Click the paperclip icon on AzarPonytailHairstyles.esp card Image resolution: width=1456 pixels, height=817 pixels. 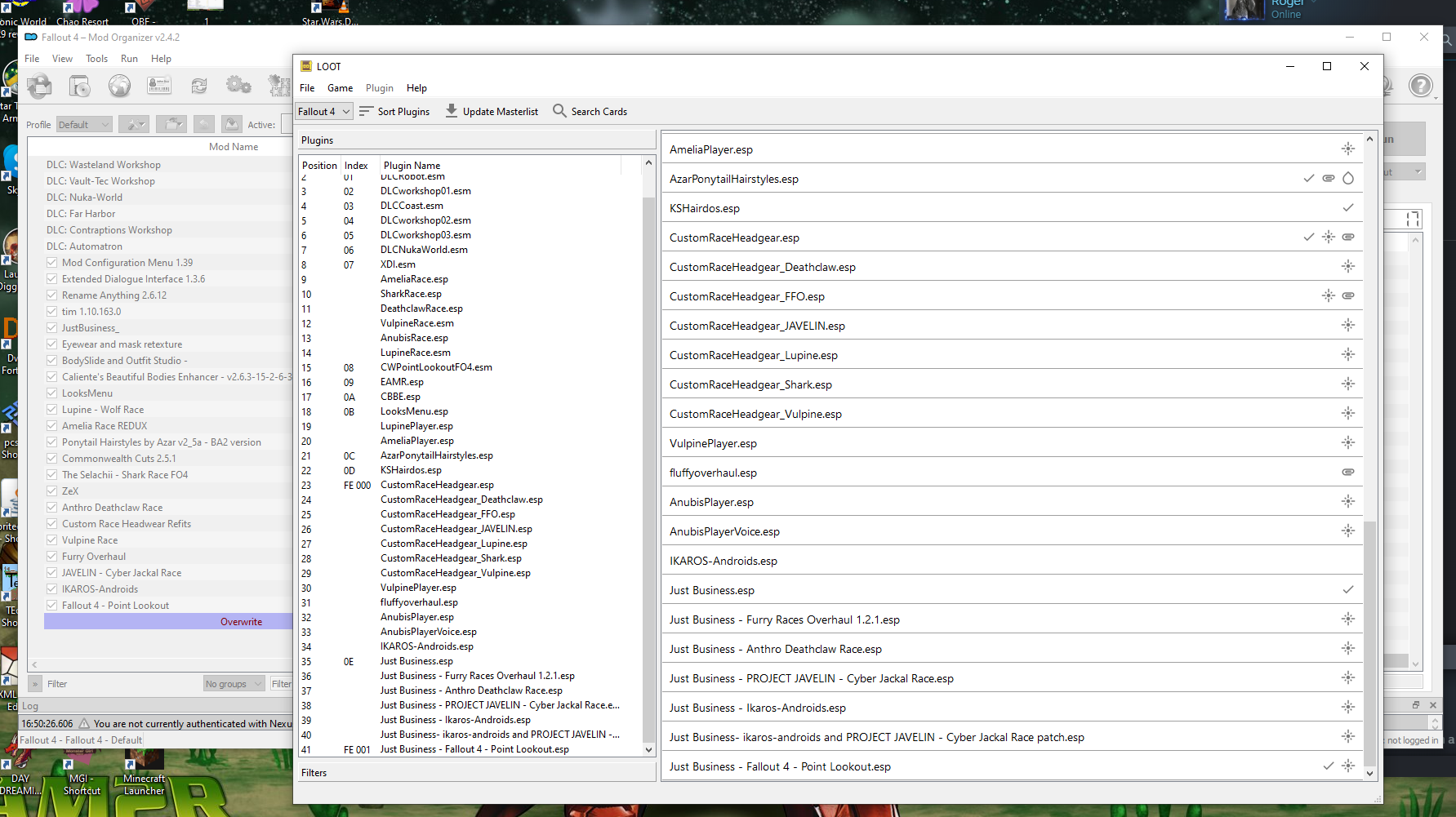(x=1329, y=178)
